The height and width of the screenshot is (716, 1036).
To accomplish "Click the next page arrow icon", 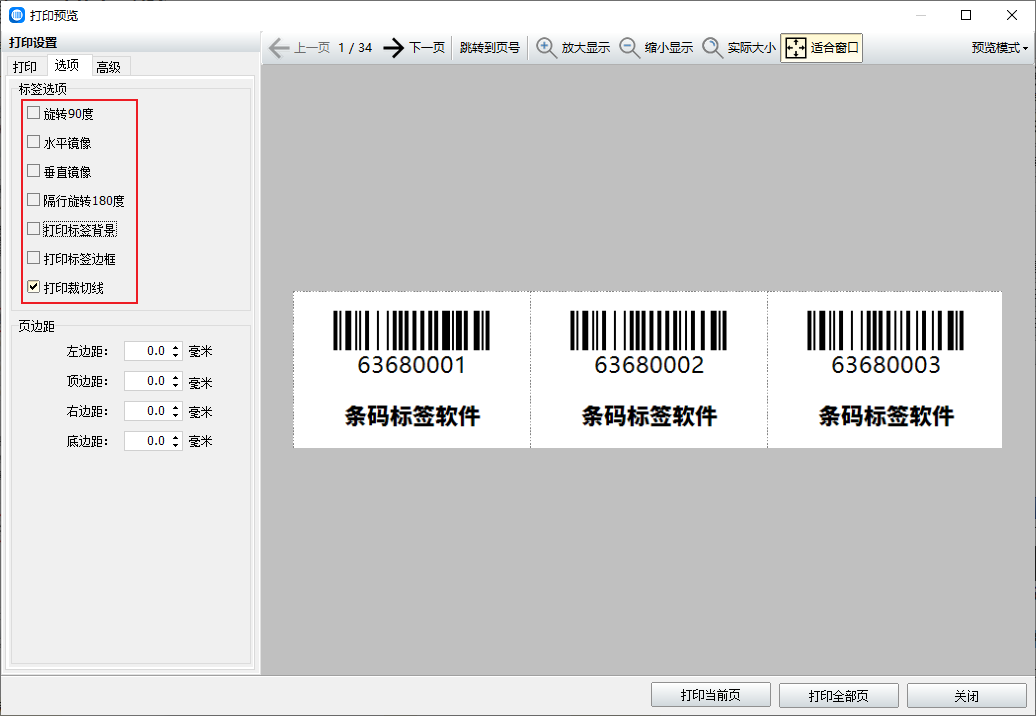I will tap(394, 48).
